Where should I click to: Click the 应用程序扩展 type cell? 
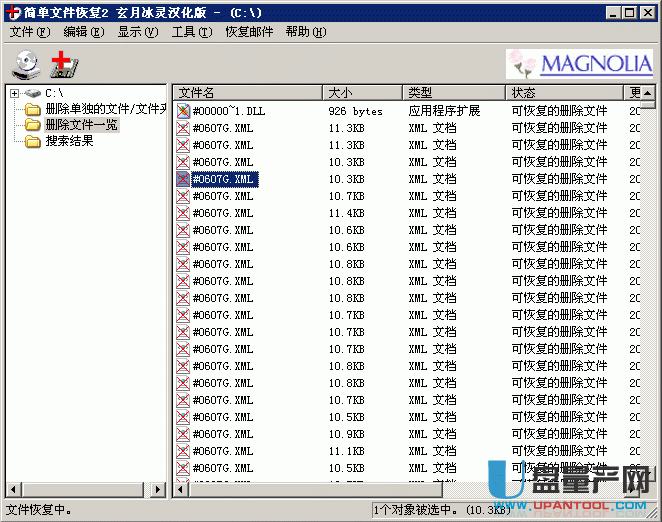point(444,111)
